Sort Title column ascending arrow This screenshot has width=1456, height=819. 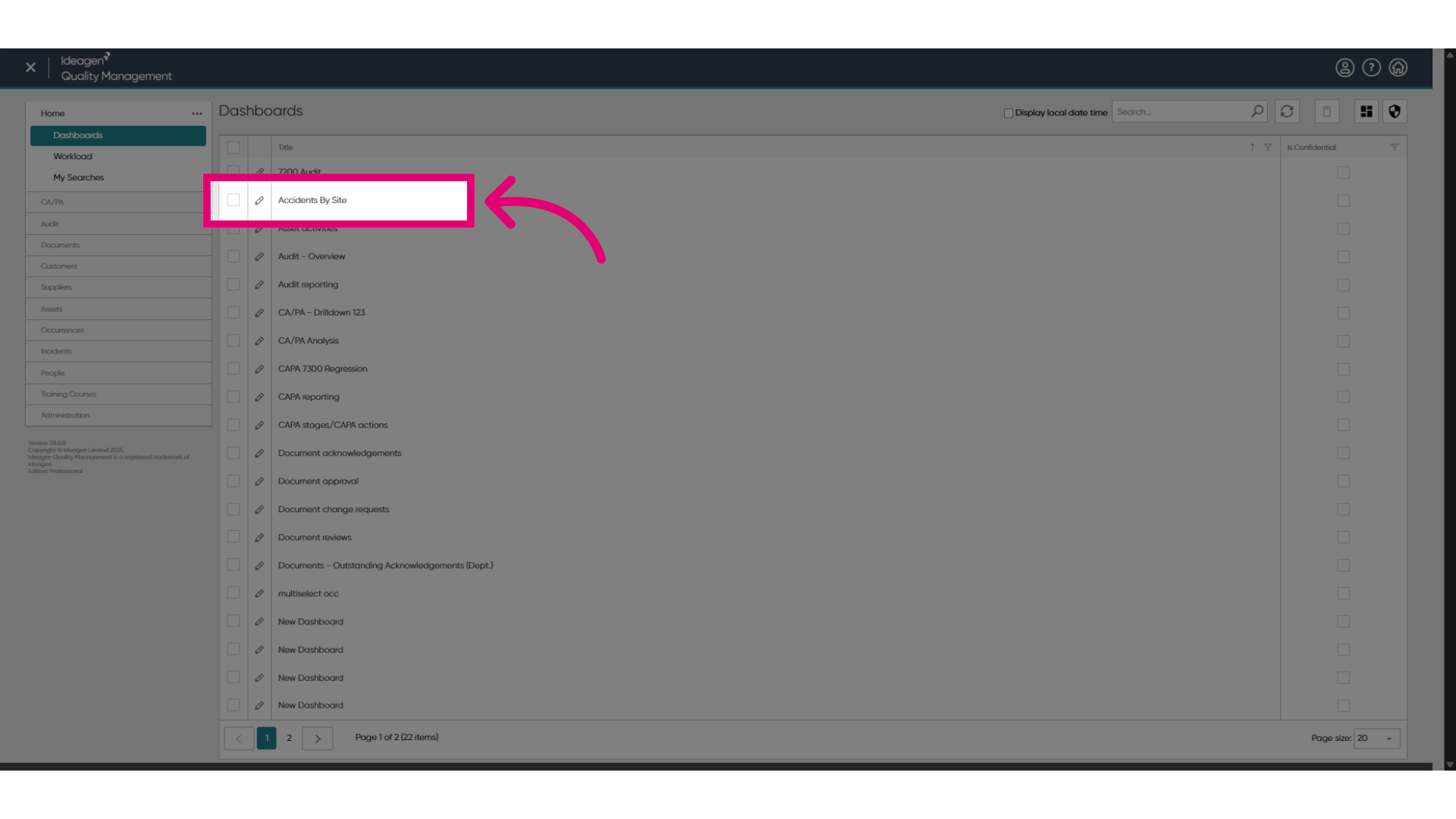coord(1252,147)
